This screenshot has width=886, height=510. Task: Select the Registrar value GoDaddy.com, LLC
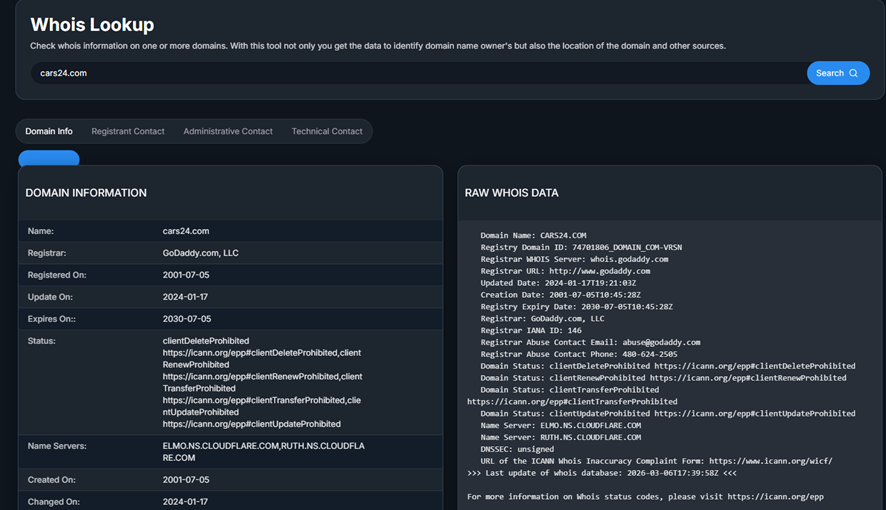pyautogui.click(x=201, y=253)
